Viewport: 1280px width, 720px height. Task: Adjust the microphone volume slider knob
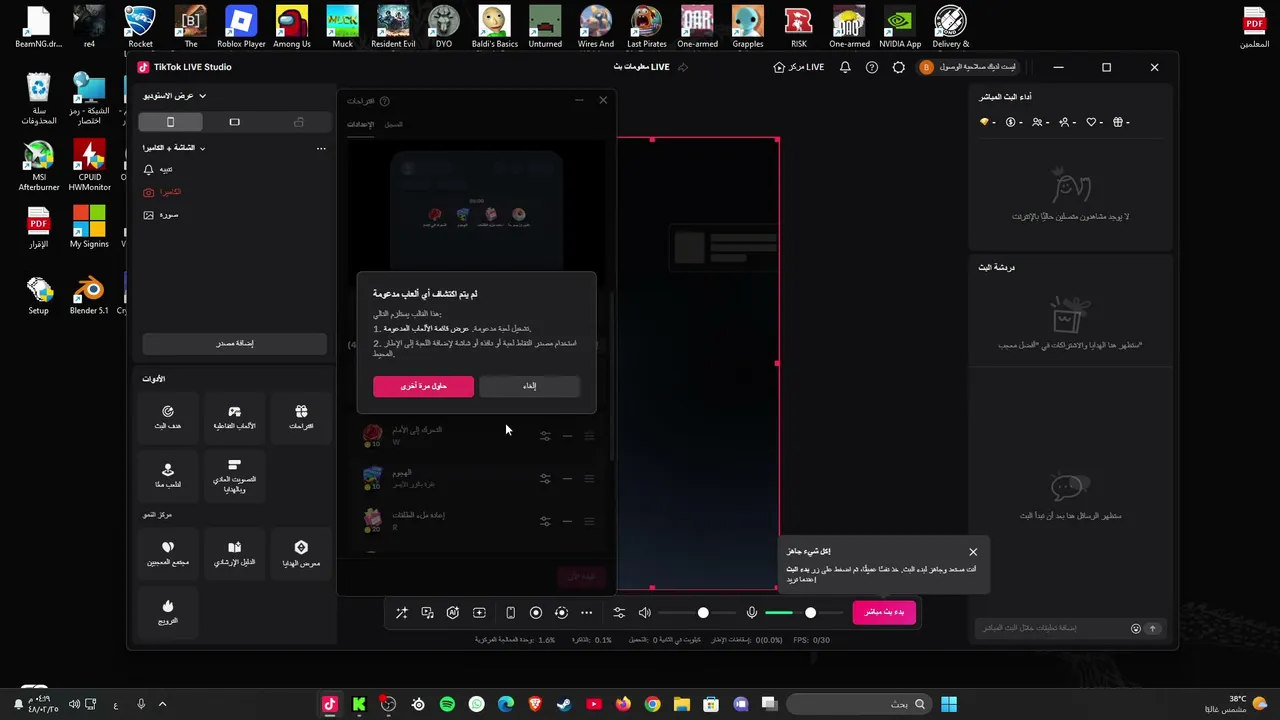(810, 613)
